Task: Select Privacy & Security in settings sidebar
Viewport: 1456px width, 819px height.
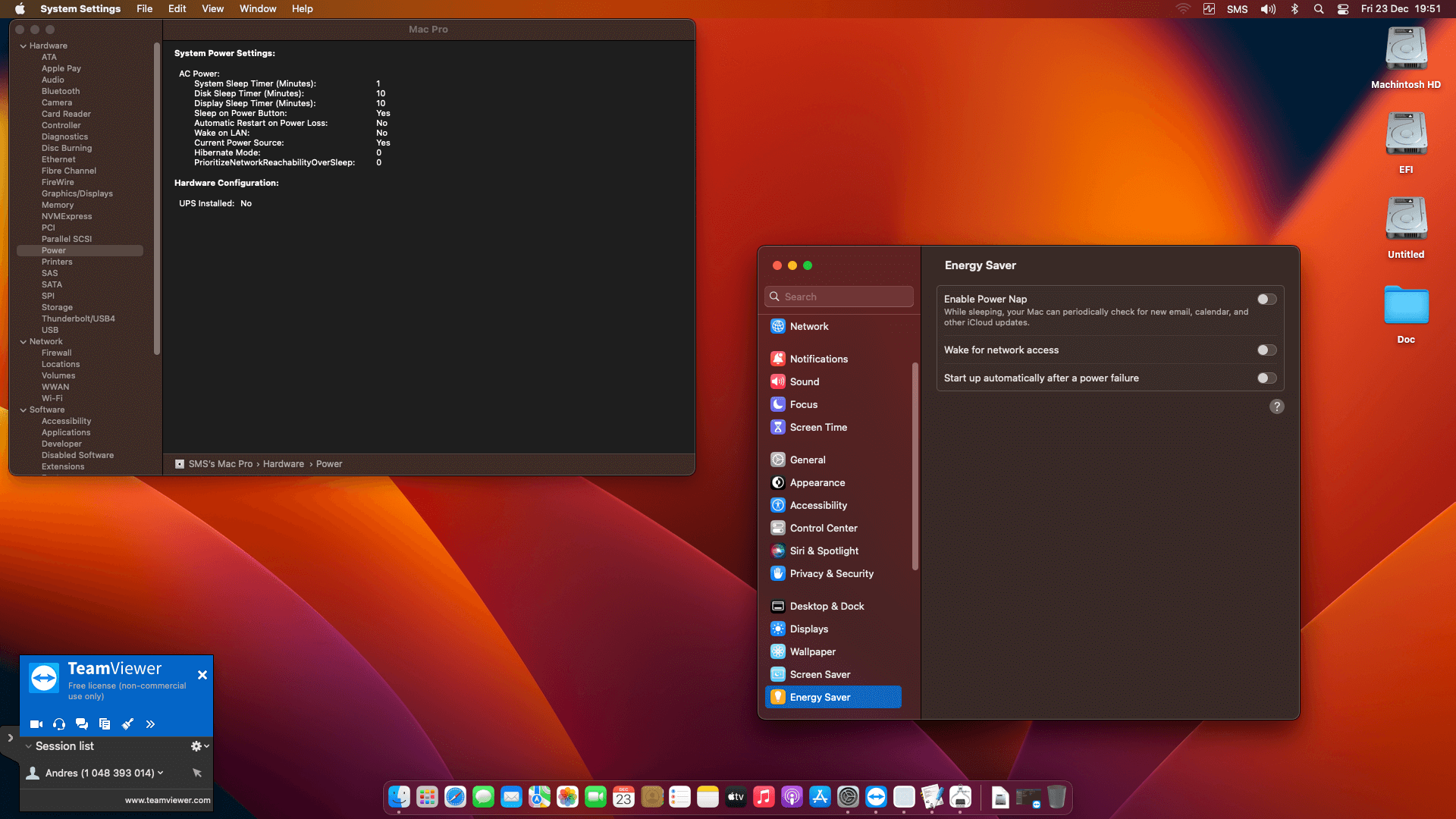Action: point(831,574)
